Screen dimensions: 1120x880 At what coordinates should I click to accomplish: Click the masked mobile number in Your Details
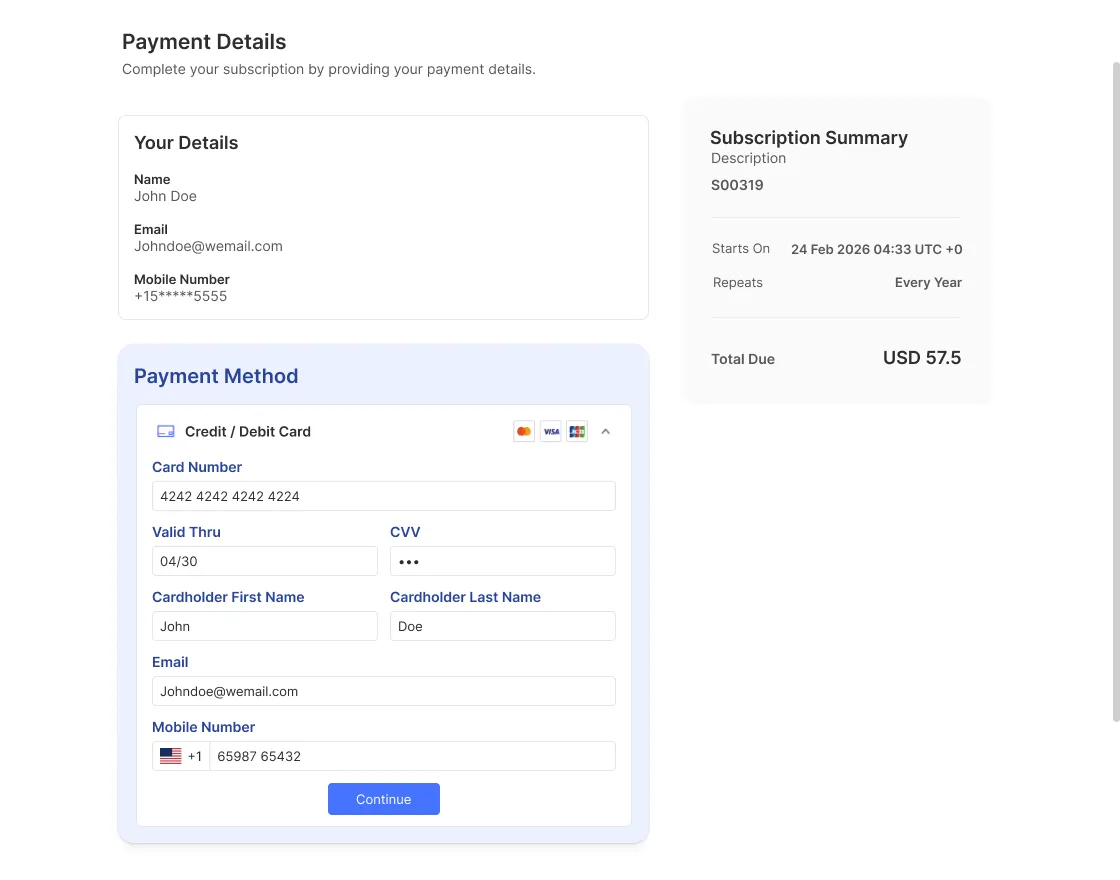coord(180,296)
